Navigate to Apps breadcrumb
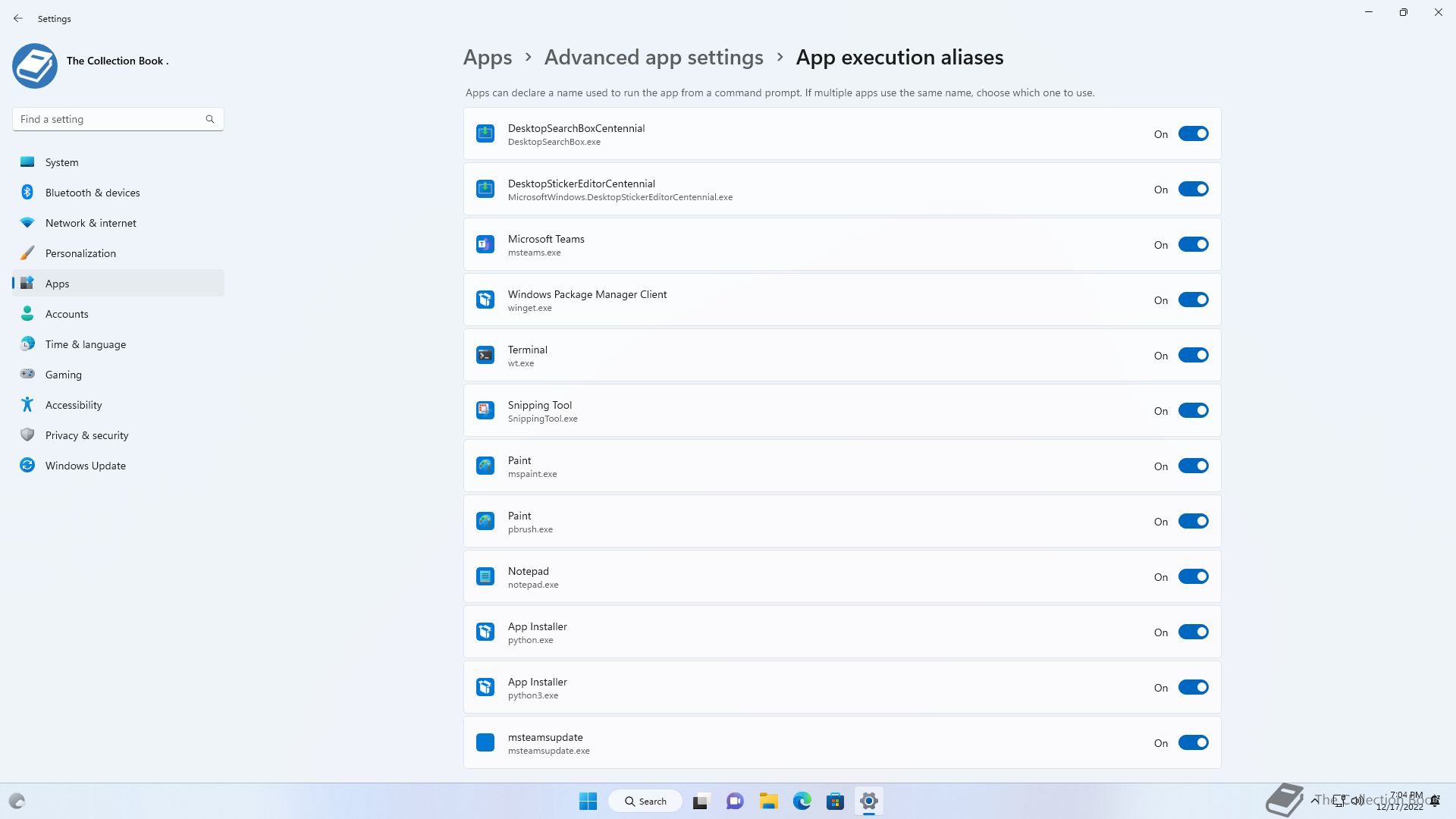Viewport: 1456px width, 819px height. pos(488,58)
